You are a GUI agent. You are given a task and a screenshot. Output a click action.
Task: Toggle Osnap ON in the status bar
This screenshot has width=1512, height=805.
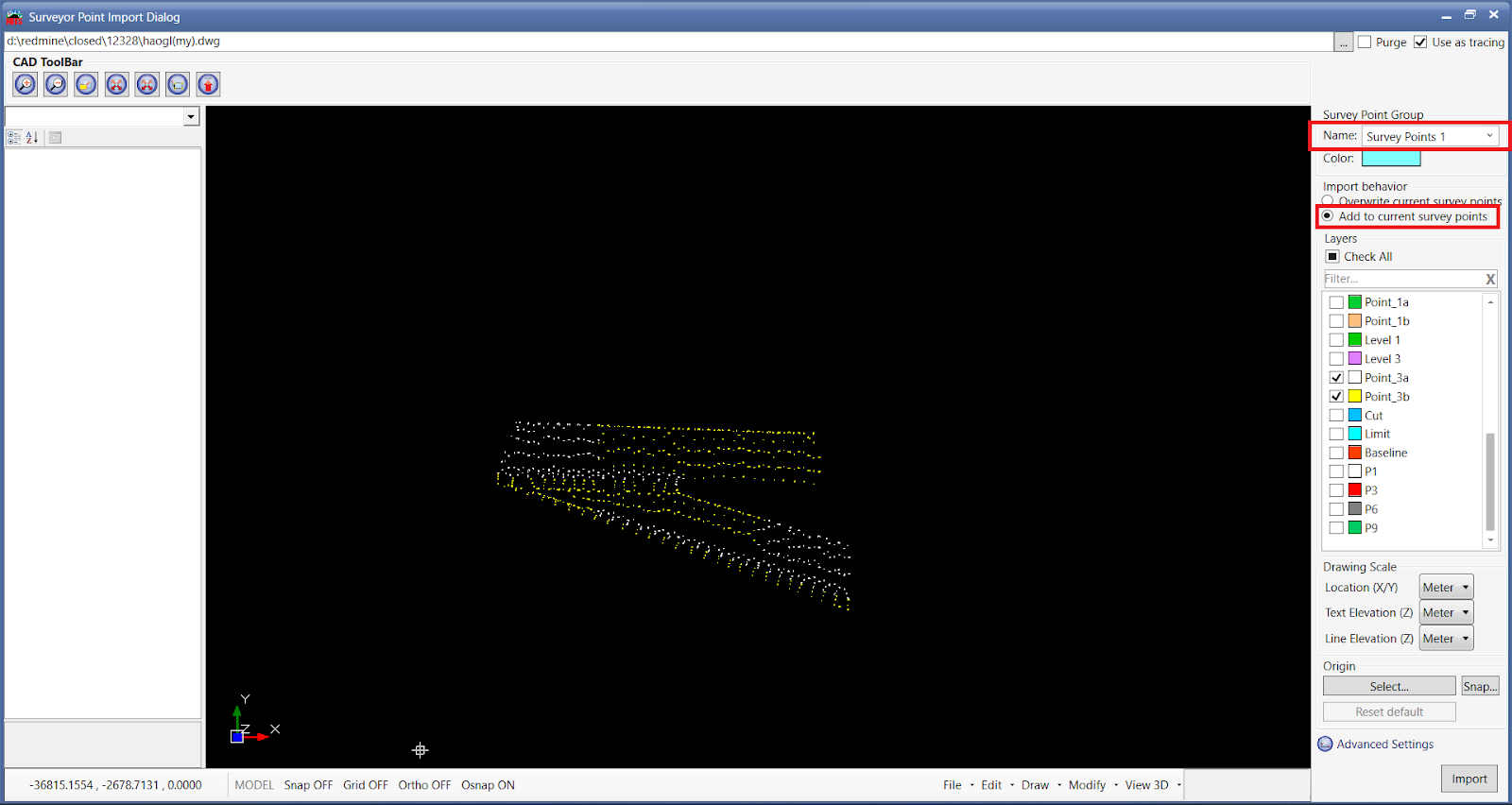point(488,785)
